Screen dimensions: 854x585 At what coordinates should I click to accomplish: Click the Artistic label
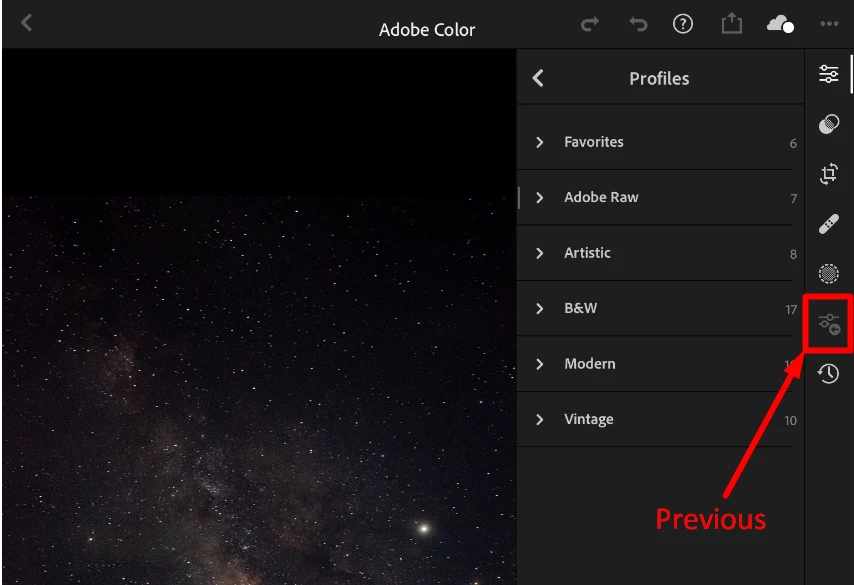(x=587, y=253)
